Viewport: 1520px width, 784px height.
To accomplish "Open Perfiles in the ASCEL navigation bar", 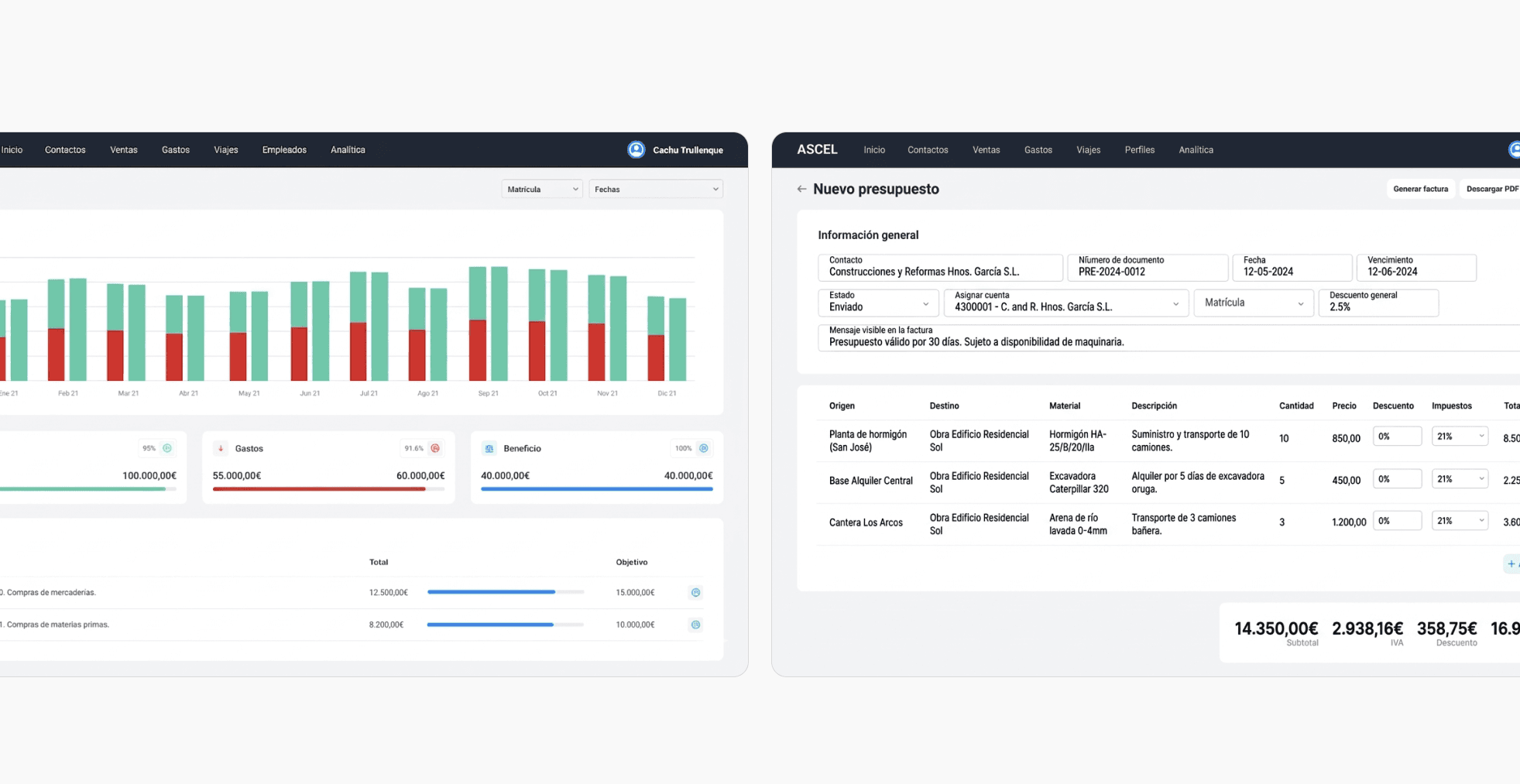I will [x=1139, y=150].
